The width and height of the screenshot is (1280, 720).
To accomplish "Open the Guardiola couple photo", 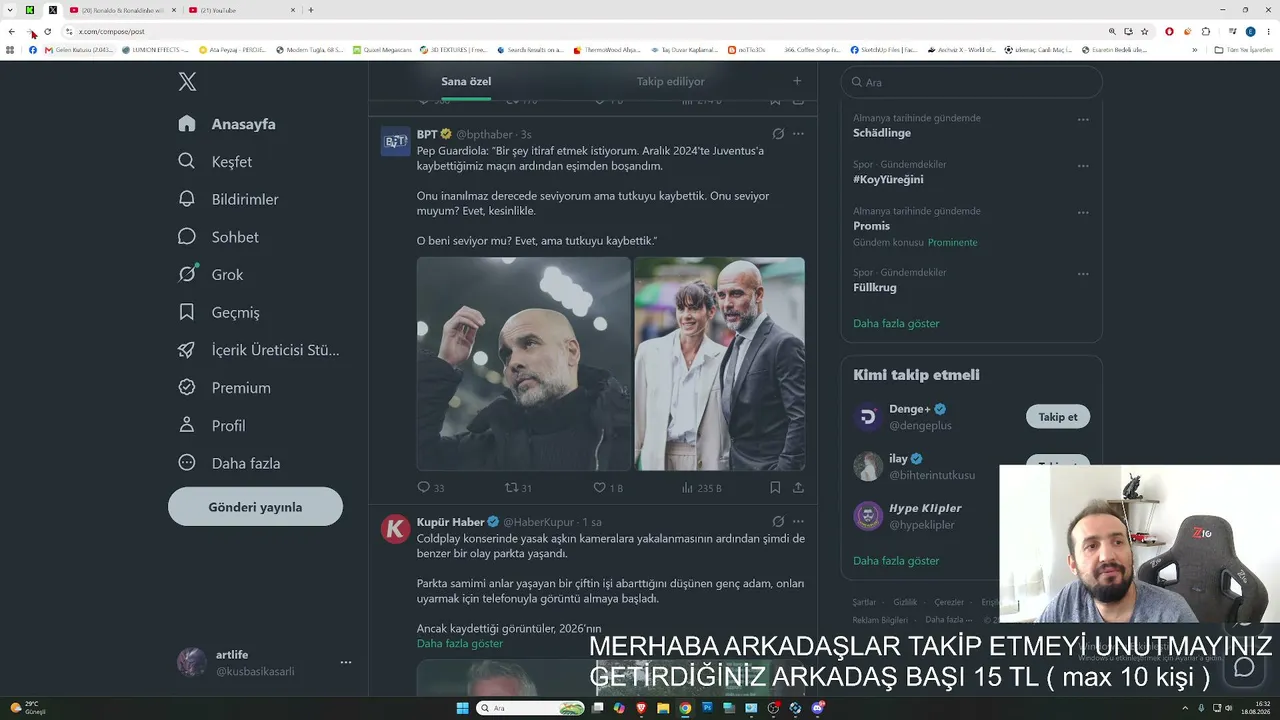I will point(720,364).
